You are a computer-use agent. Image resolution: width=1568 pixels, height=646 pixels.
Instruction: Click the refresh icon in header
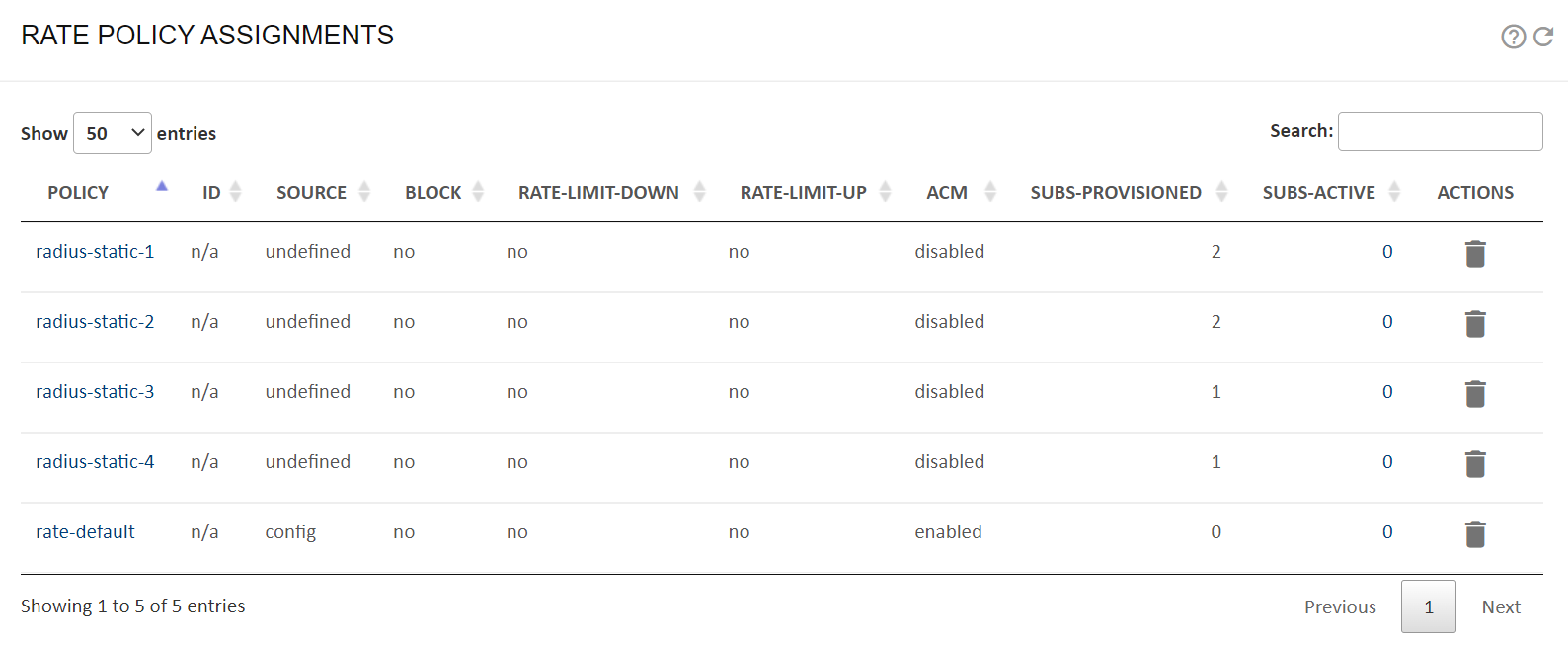(1543, 37)
